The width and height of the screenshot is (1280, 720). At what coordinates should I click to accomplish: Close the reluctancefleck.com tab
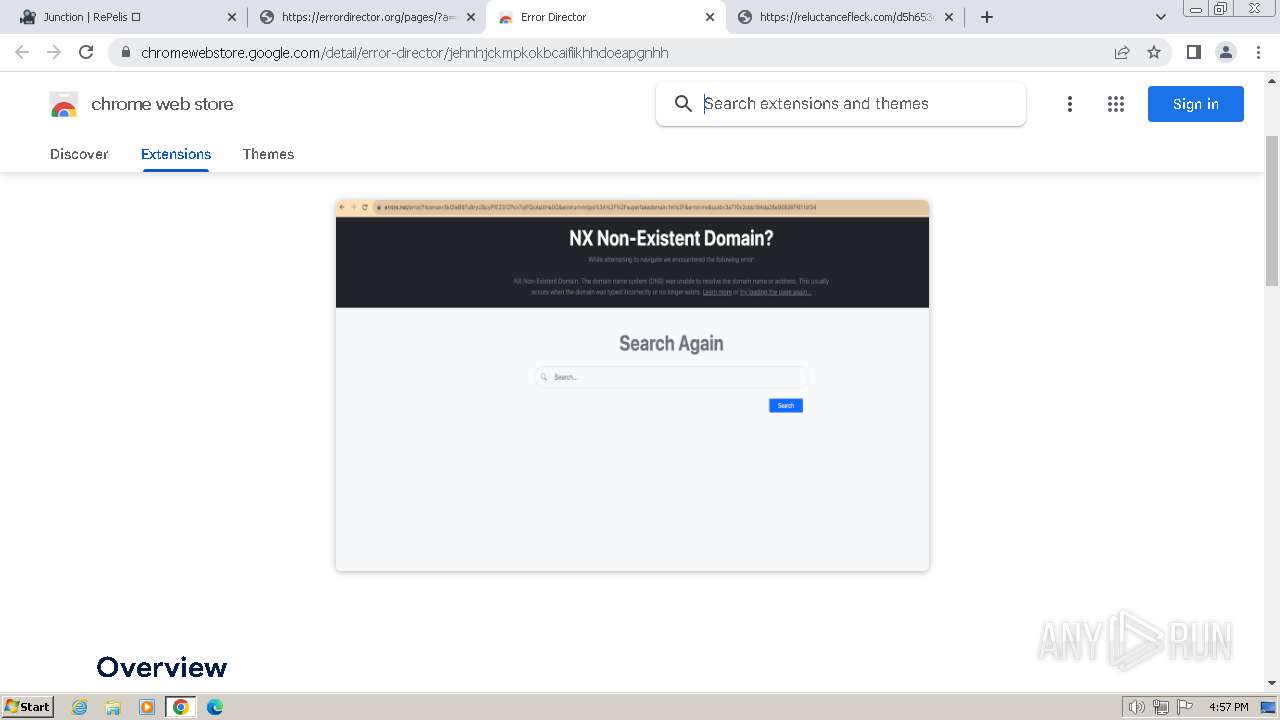949,17
